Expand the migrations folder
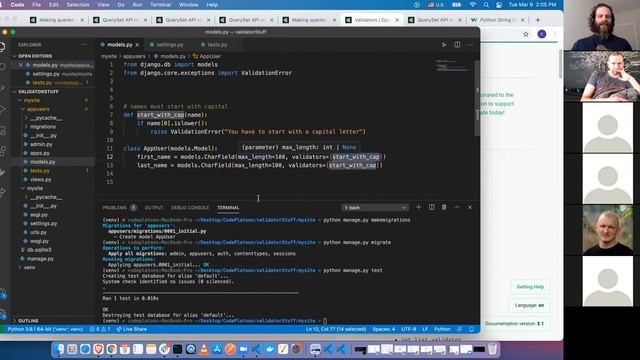640x360 pixels. [x=42, y=127]
